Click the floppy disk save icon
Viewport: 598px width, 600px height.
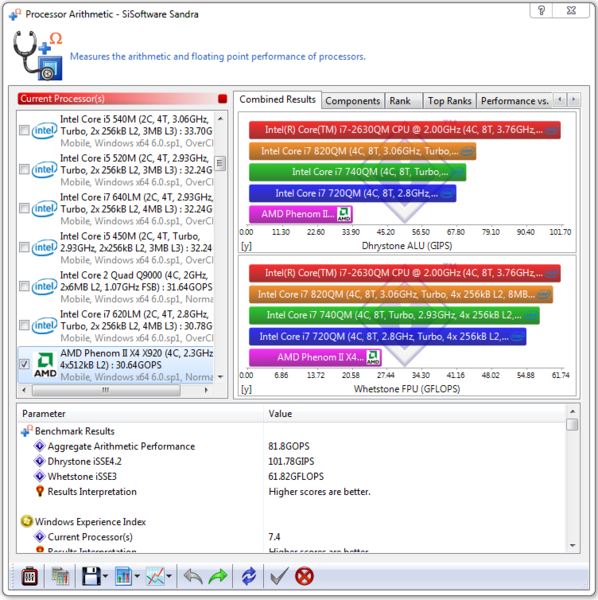coord(91,576)
